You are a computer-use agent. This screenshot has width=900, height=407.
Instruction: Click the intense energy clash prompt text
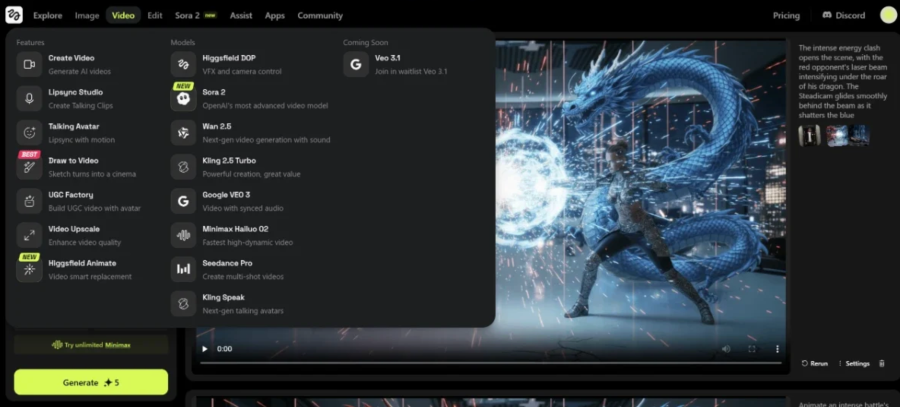click(x=843, y=82)
